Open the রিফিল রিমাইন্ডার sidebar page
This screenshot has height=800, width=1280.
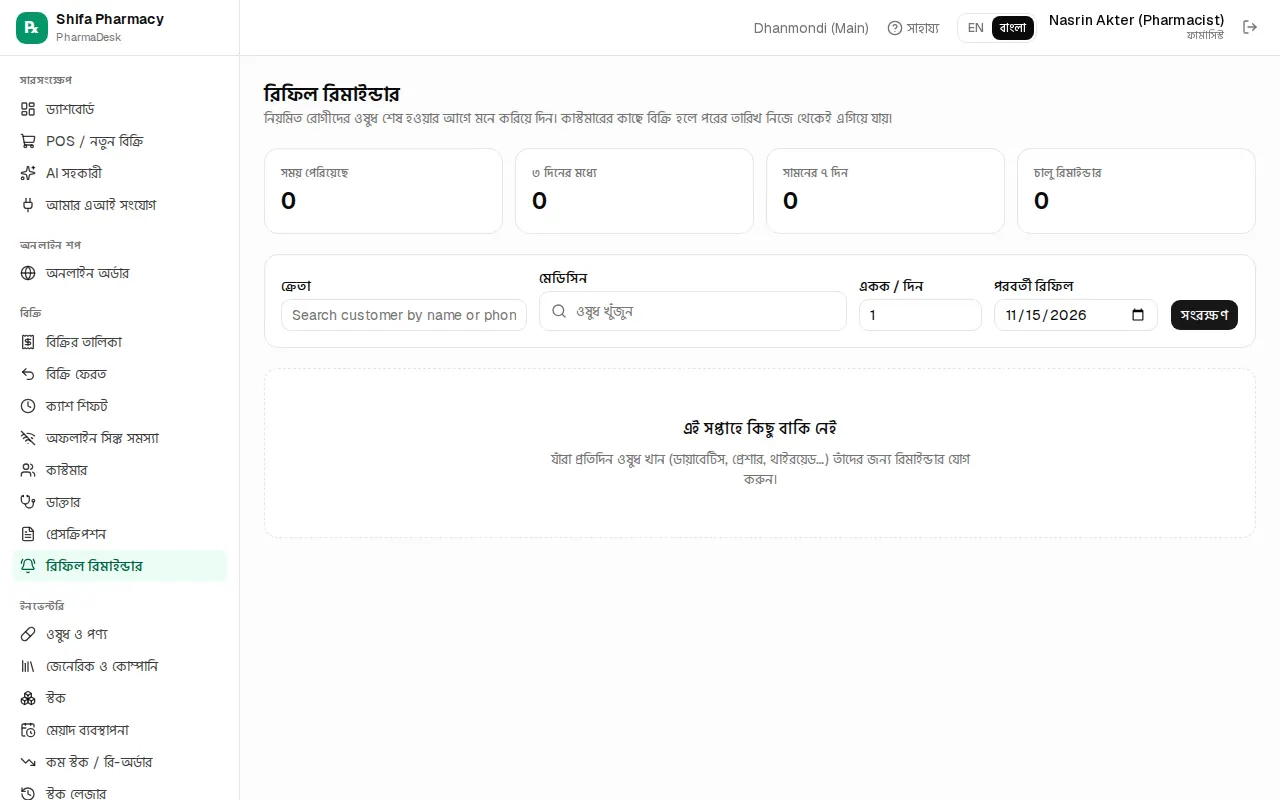120,566
